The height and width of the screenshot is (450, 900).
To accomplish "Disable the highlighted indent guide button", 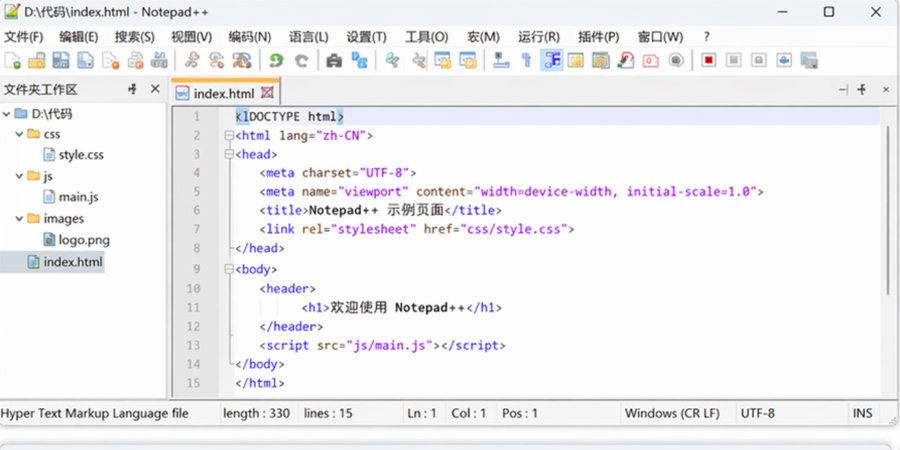I will click(x=552, y=60).
